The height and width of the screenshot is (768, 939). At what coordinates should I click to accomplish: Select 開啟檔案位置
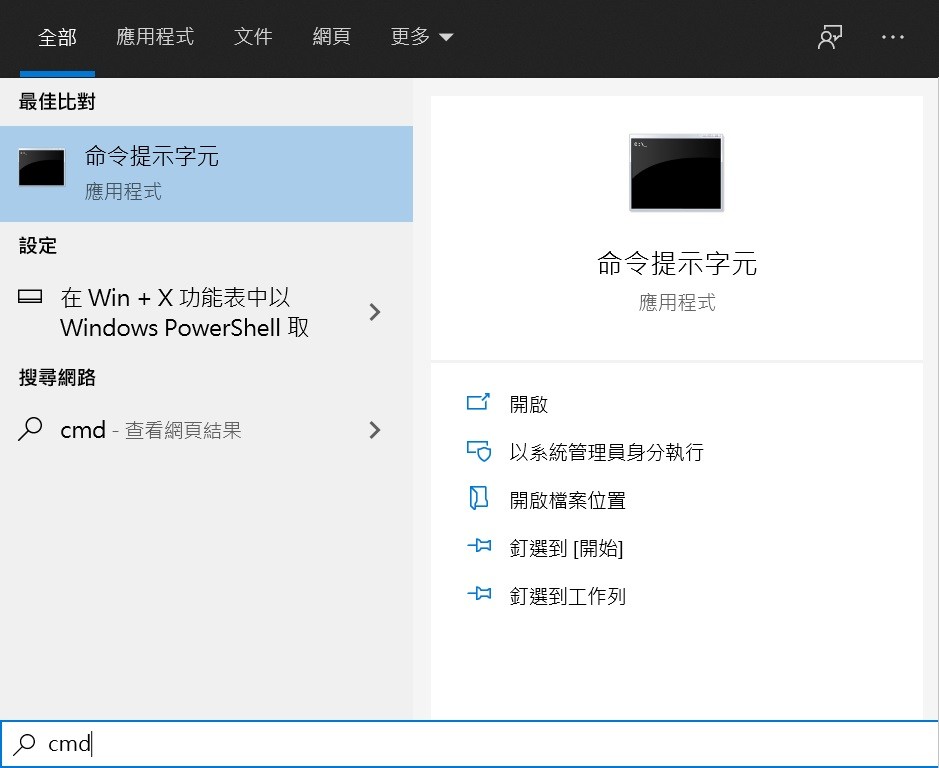pyautogui.click(x=567, y=500)
